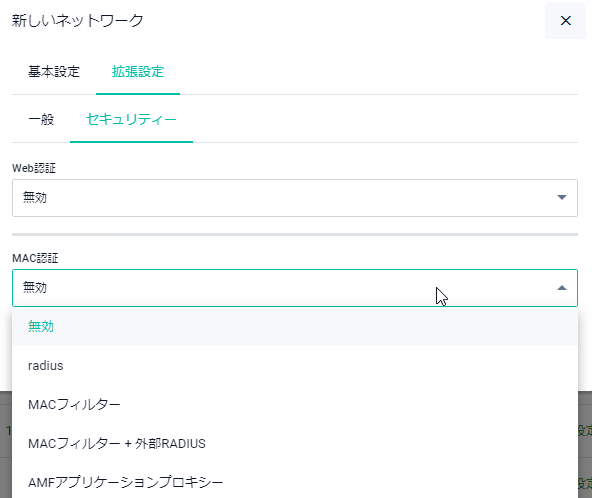Click the MAC認証 combo box field
The image size is (592, 498).
[295, 288]
